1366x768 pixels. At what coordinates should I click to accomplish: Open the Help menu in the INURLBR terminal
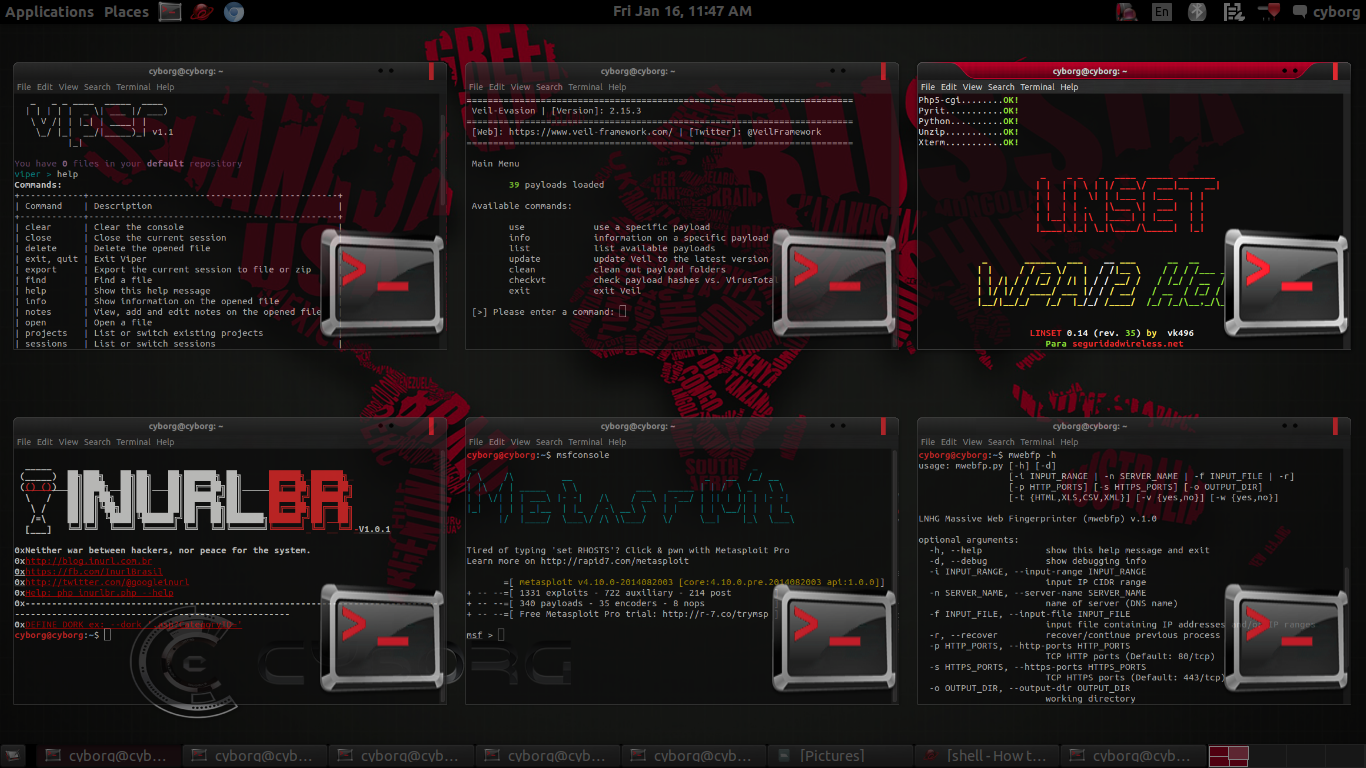pos(165,441)
